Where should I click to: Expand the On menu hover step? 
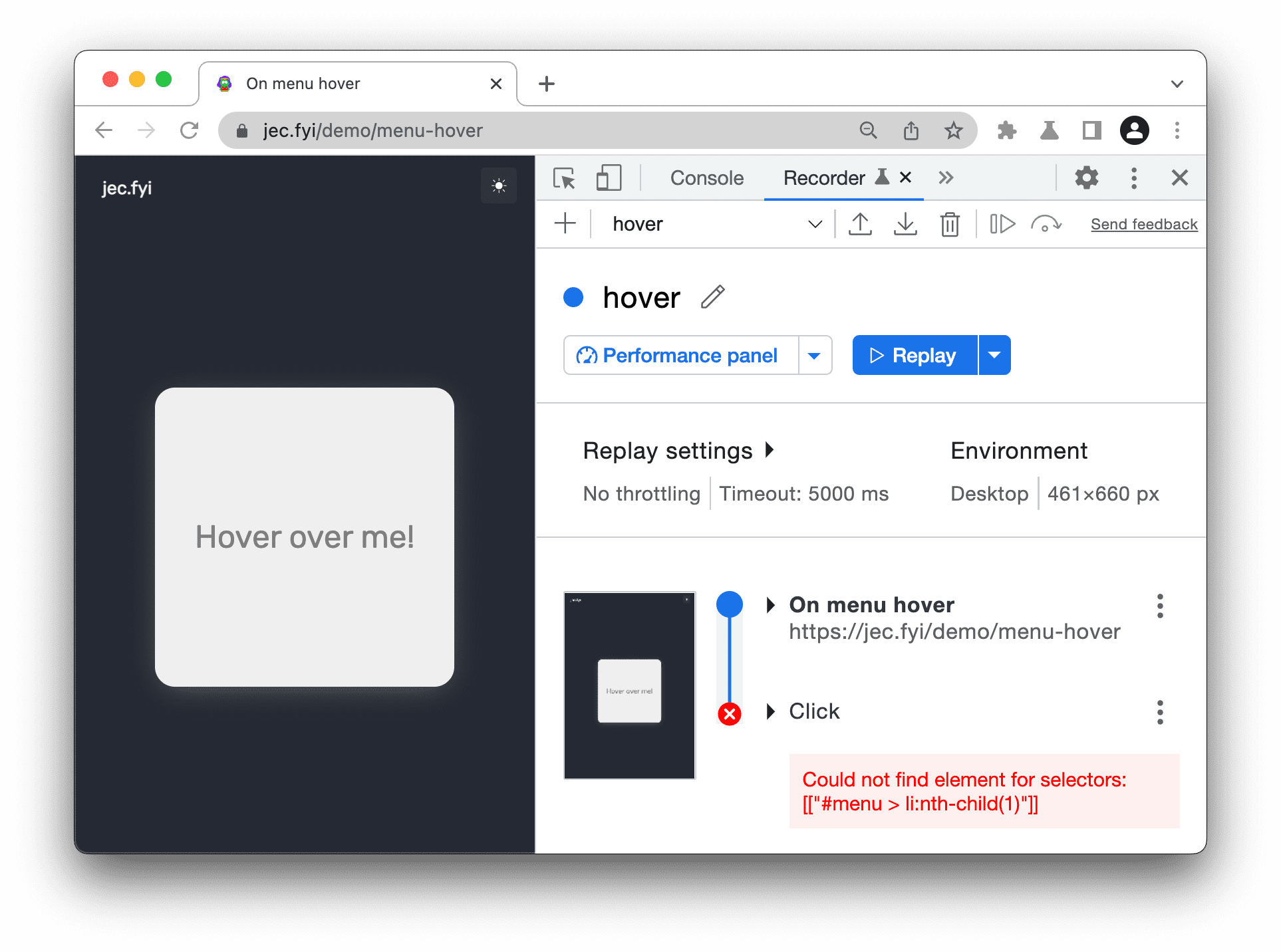(x=770, y=604)
